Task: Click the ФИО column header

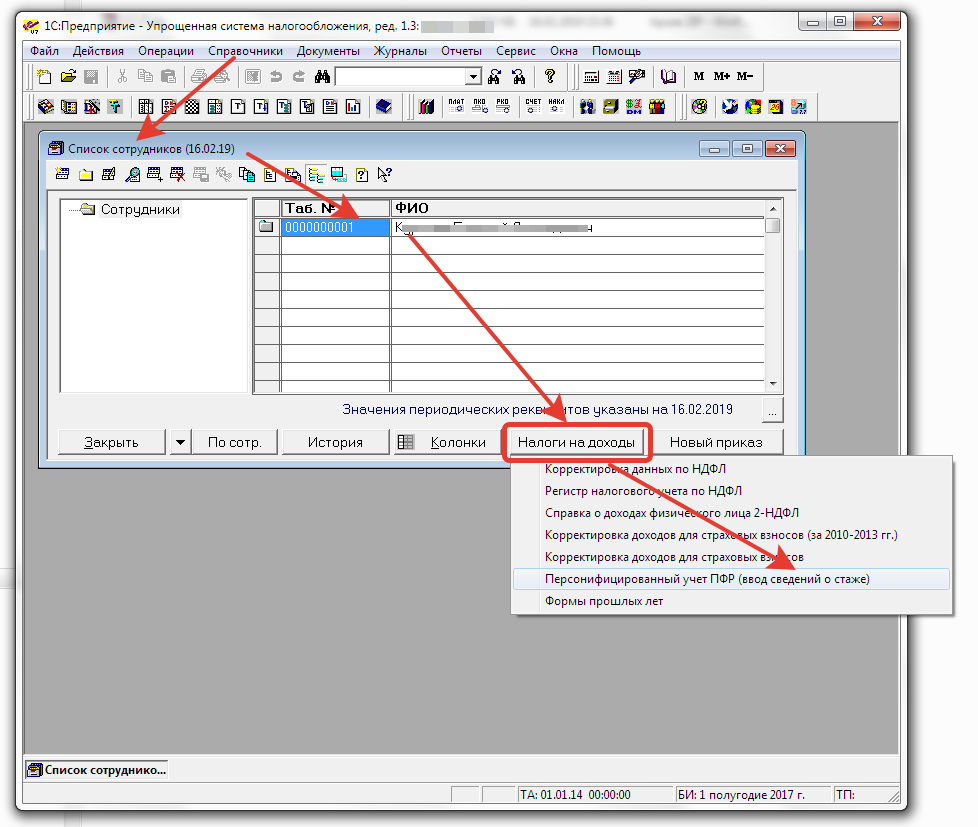Action: pos(577,208)
